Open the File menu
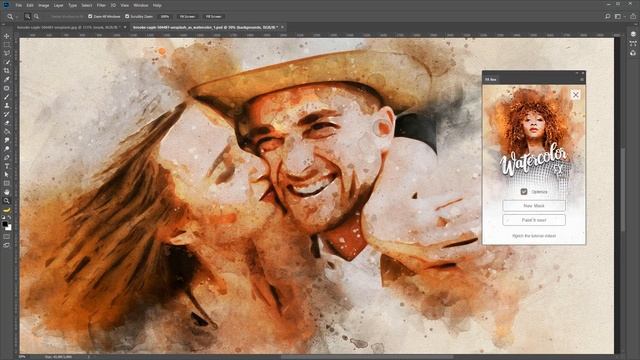The width and height of the screenshot is (640, 360). coord(19,5)
